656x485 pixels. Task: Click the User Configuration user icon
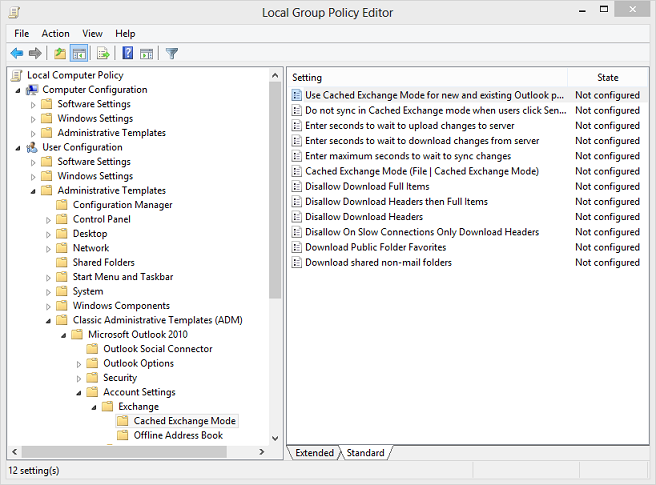32,147
